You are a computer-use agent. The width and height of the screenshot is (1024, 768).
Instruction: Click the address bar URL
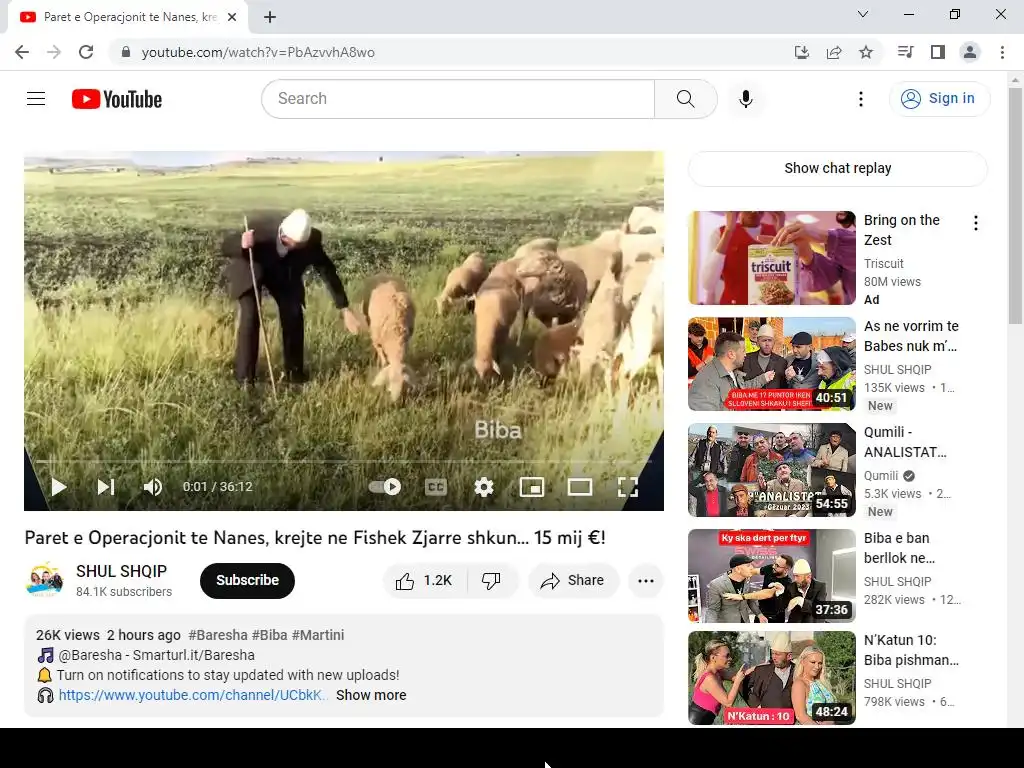[258, 52]
